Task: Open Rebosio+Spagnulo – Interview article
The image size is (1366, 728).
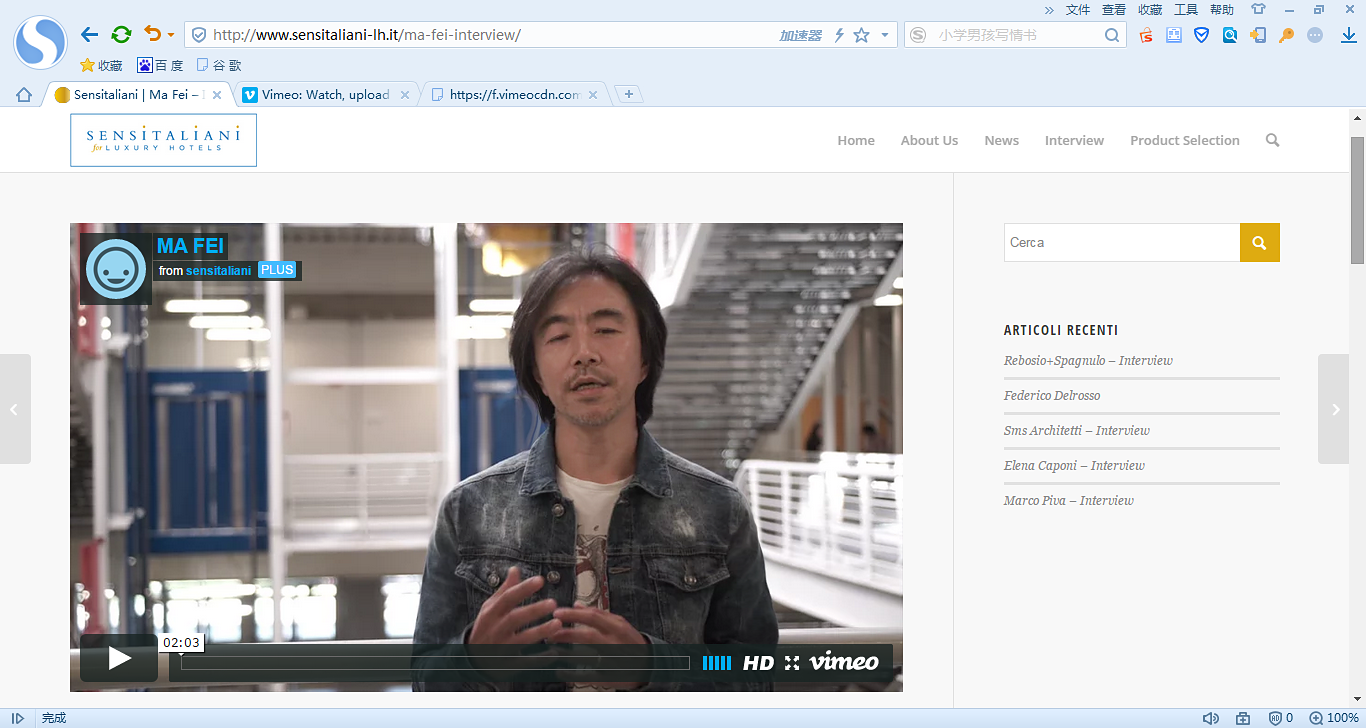Action: click(x=1088, y=361)
